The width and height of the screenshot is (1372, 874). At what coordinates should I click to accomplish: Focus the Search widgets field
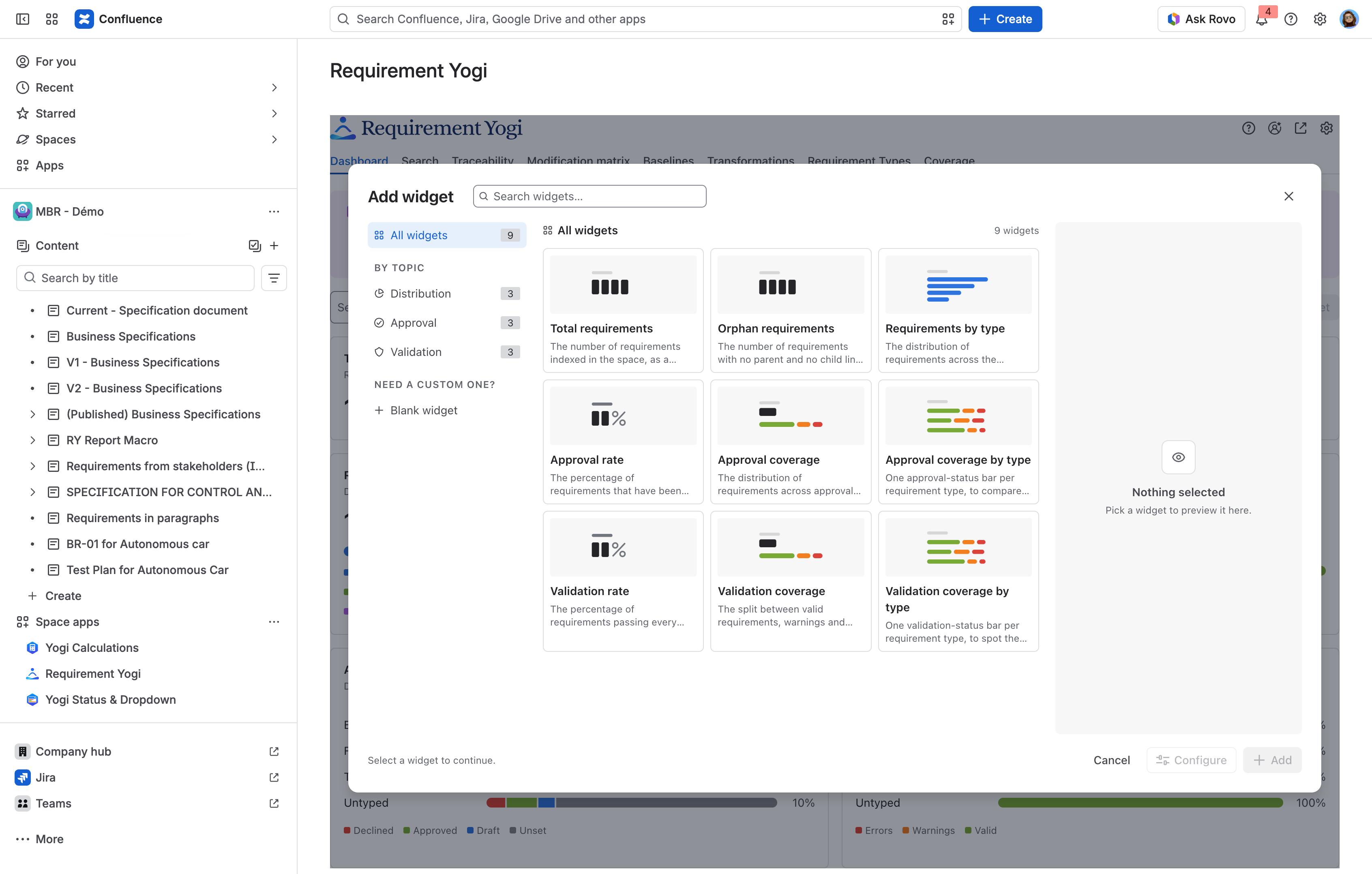[590, 196]
